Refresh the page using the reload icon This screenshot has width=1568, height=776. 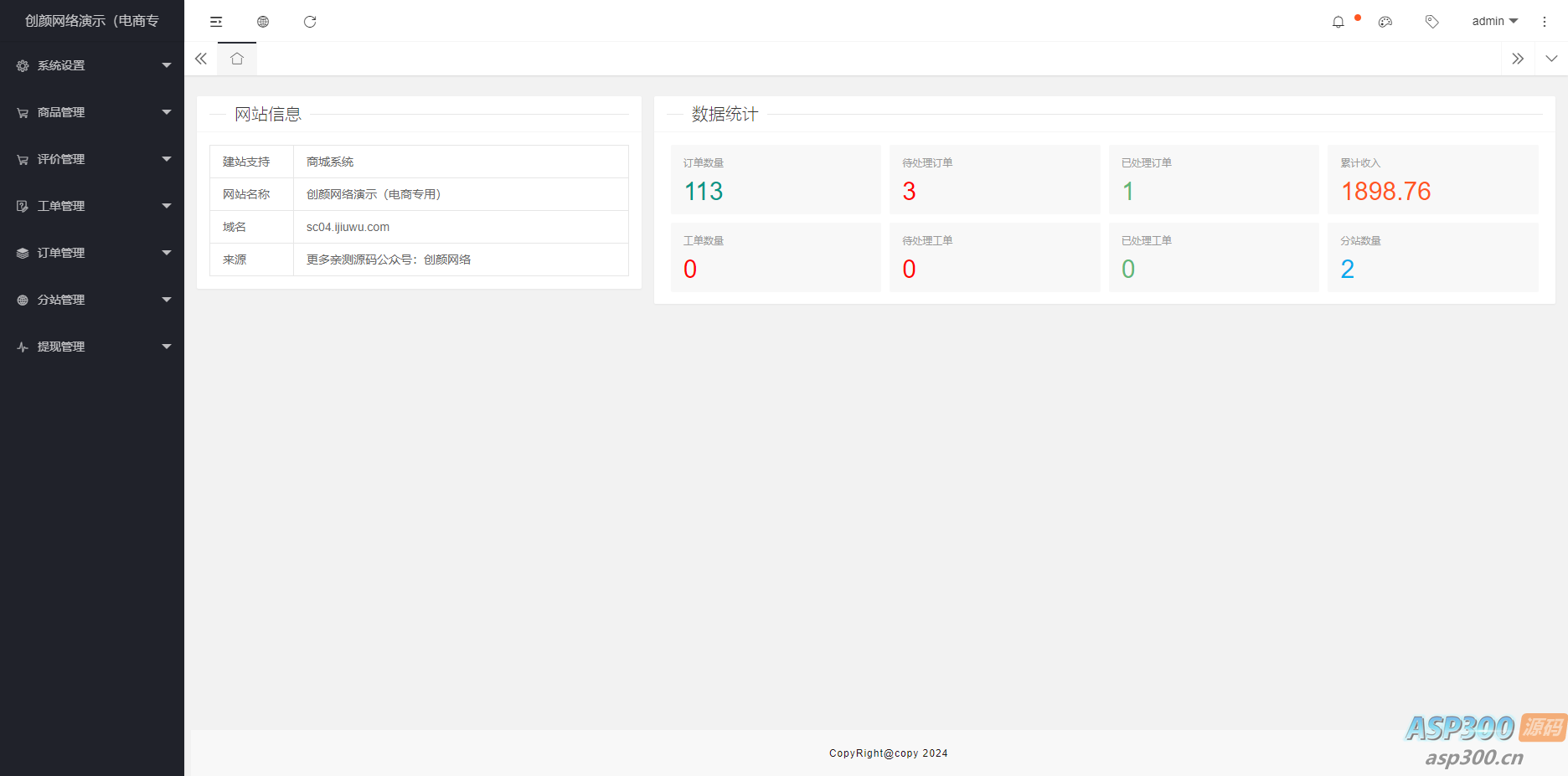coord(310,22)
